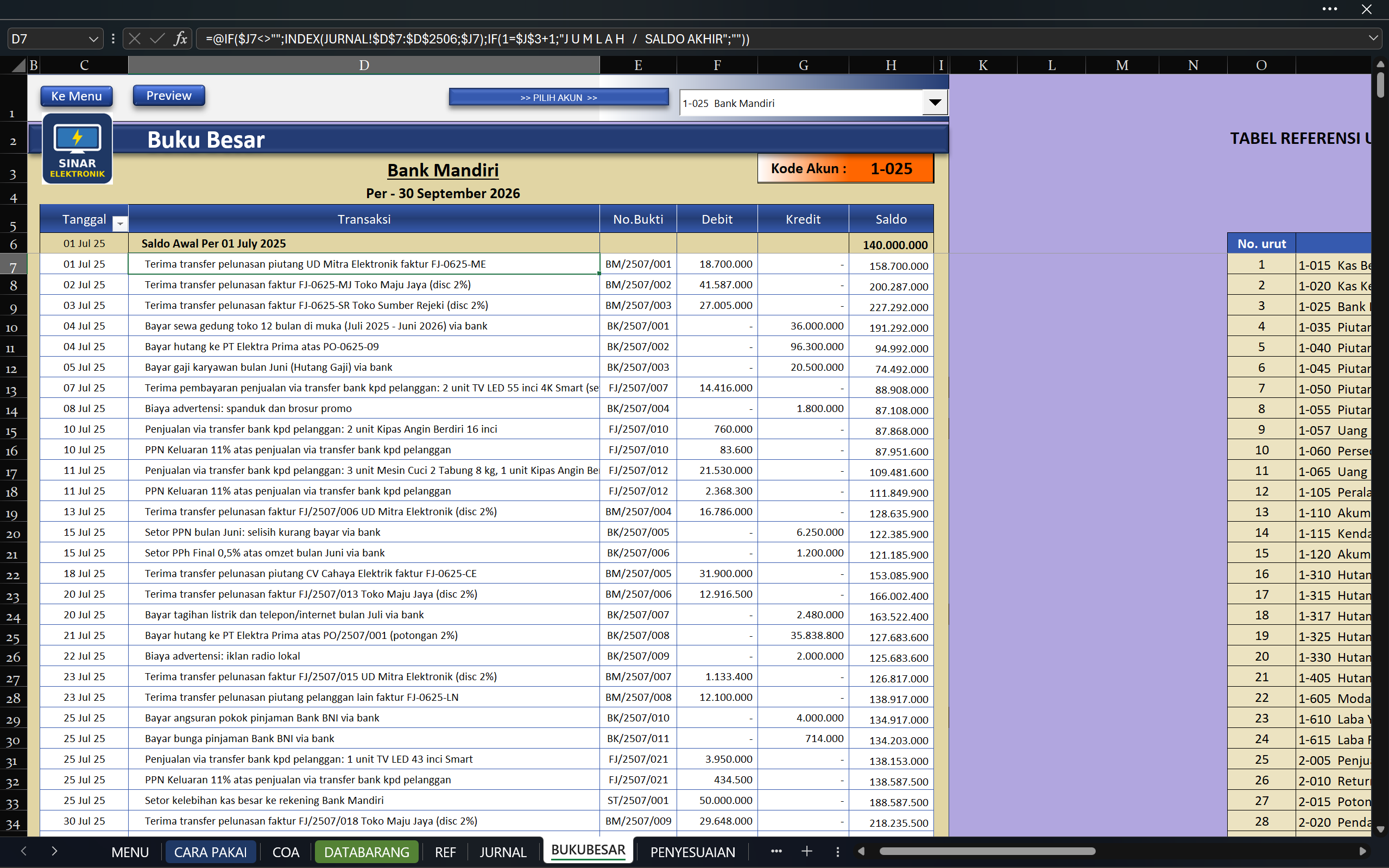Open the CARA PAKAI sheet tab

click(210, 852)
